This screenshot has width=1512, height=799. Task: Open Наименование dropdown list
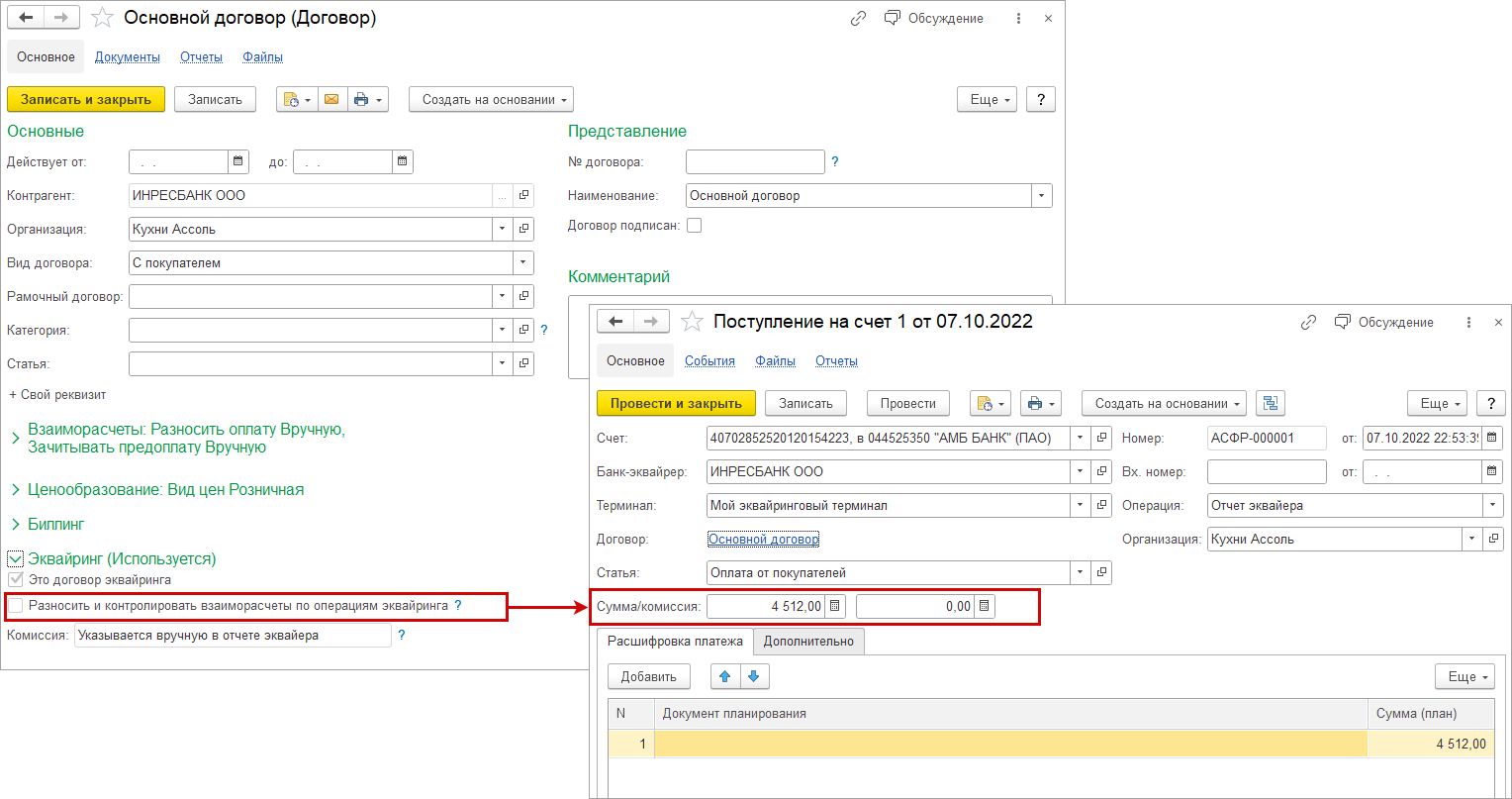tap(1042, 196)
